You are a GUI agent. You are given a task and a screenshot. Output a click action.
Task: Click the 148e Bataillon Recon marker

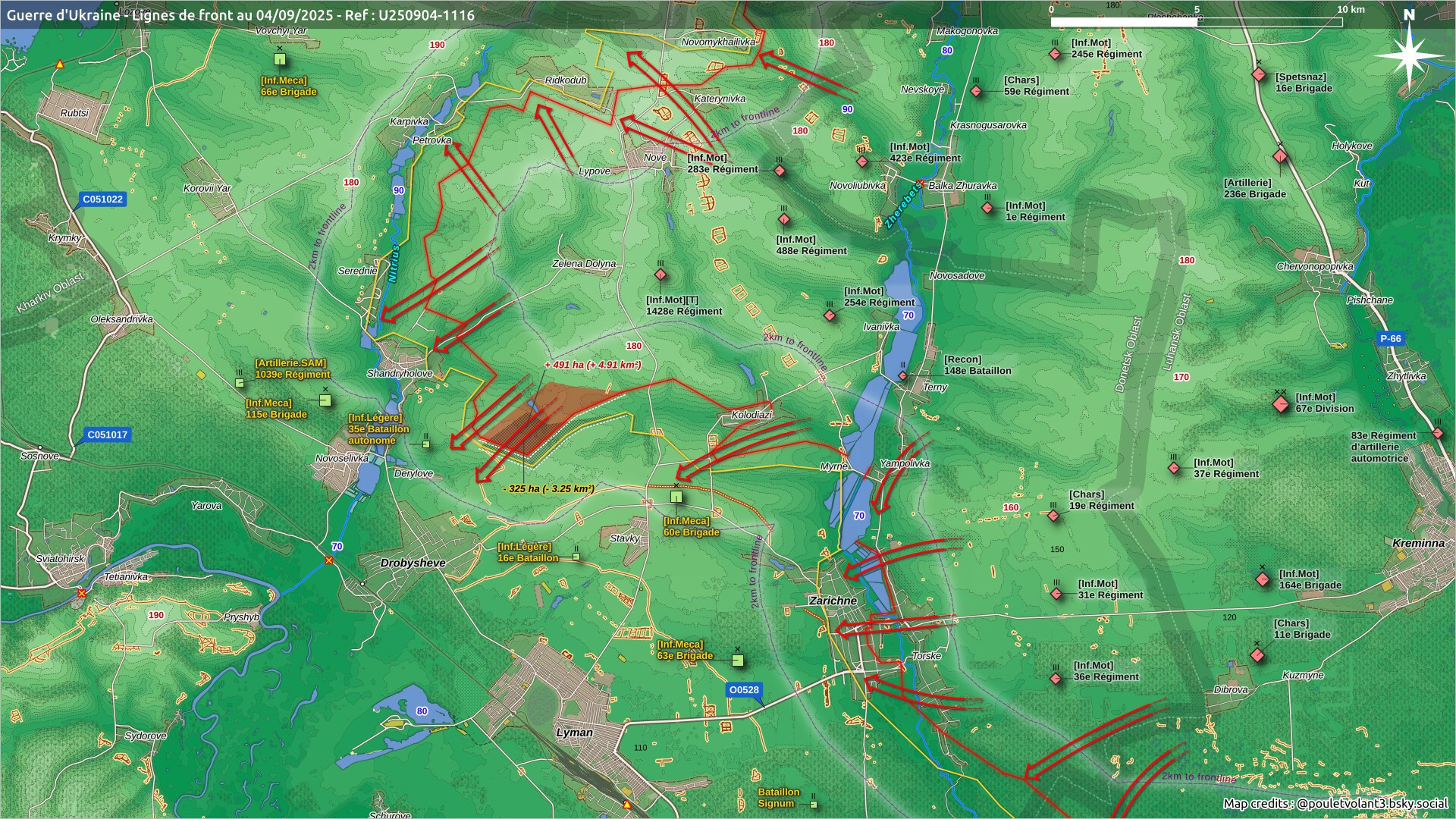902,375
